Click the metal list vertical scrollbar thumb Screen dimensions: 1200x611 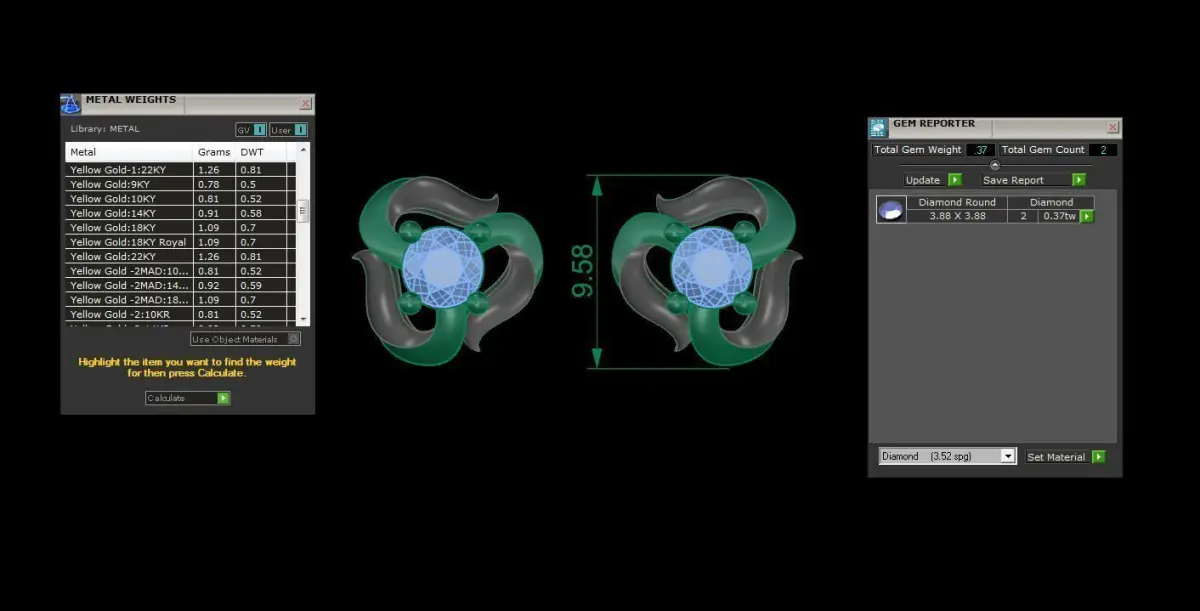[304, 211]
